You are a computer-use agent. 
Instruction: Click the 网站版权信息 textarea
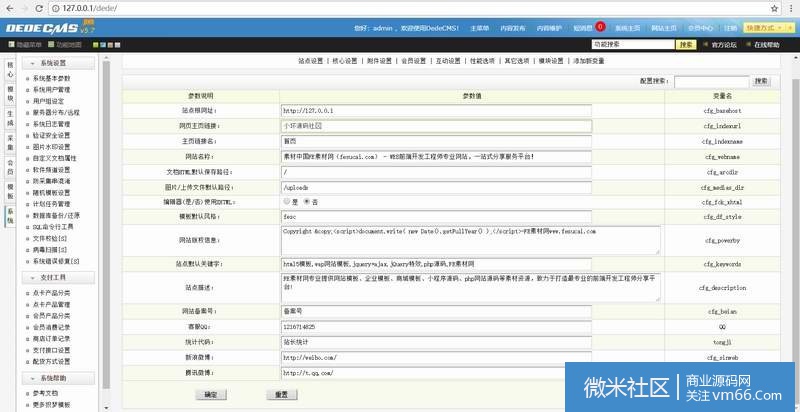pos(471,240)
